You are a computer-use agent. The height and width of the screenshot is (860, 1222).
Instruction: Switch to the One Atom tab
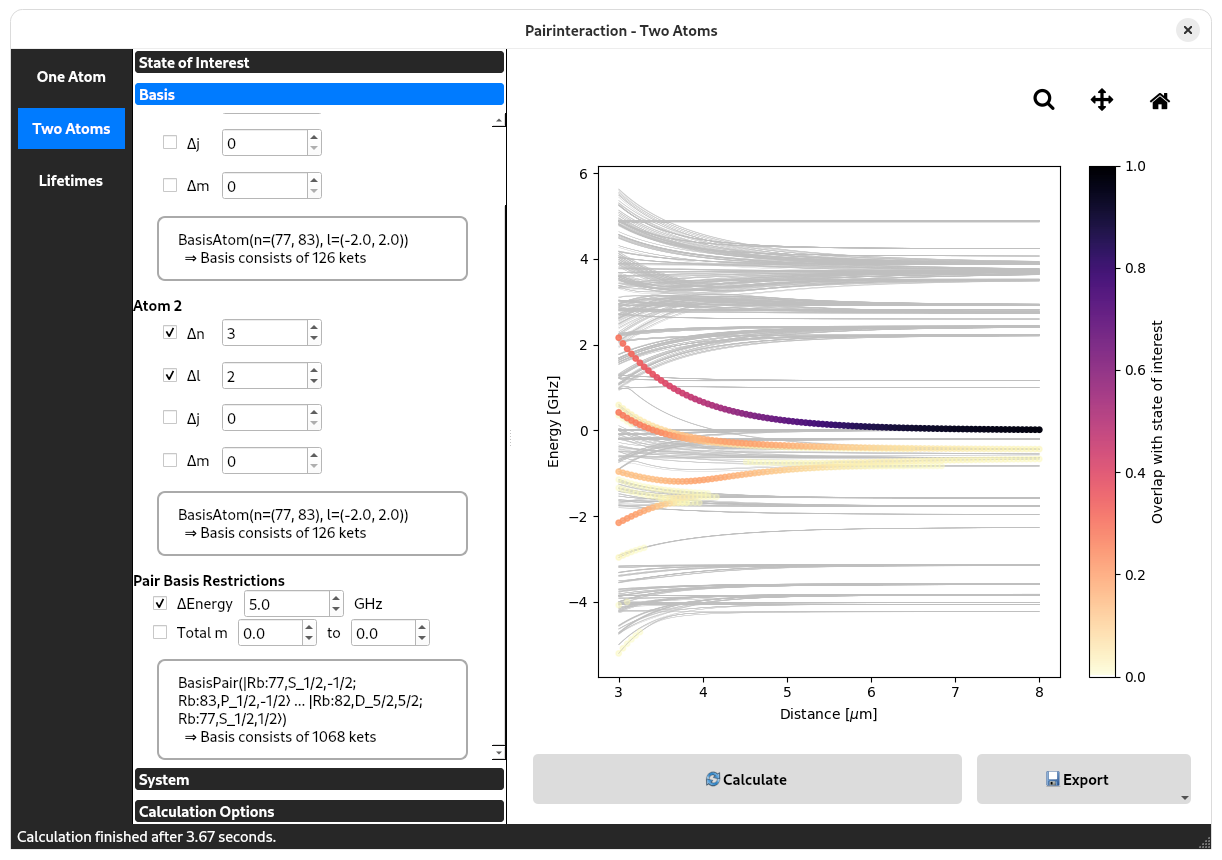pyautogui.click(x=71, y=77)
